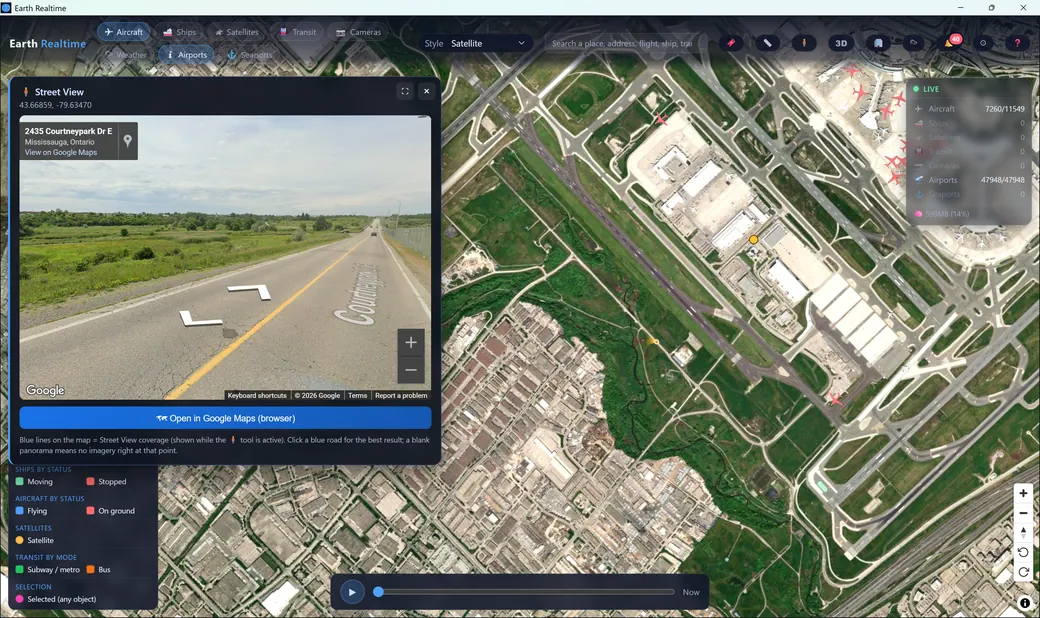
Task: Turn on the Seaports layer chip
Action: [x=250, y=55]
